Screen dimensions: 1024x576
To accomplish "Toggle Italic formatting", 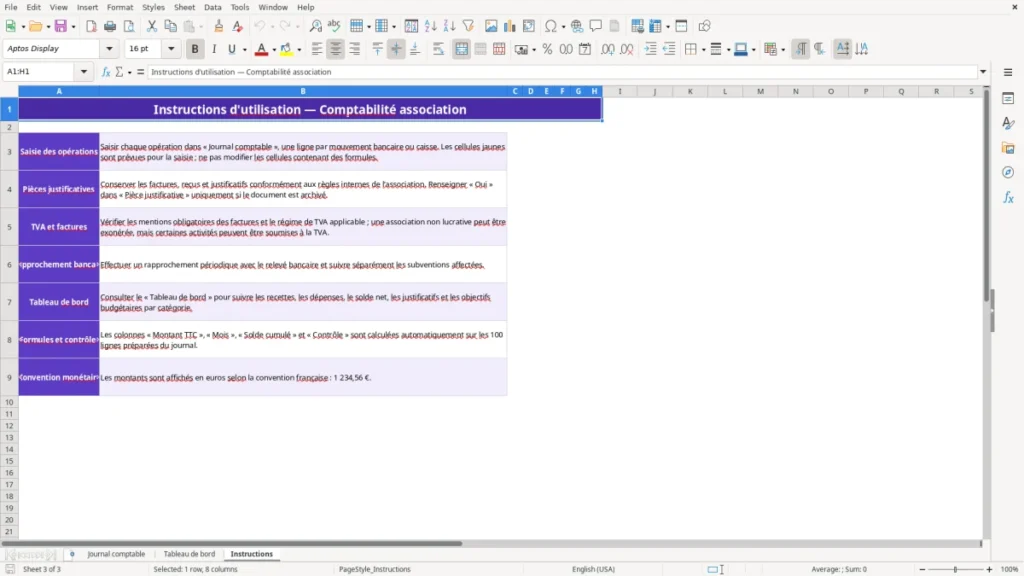I will (214, 49).
